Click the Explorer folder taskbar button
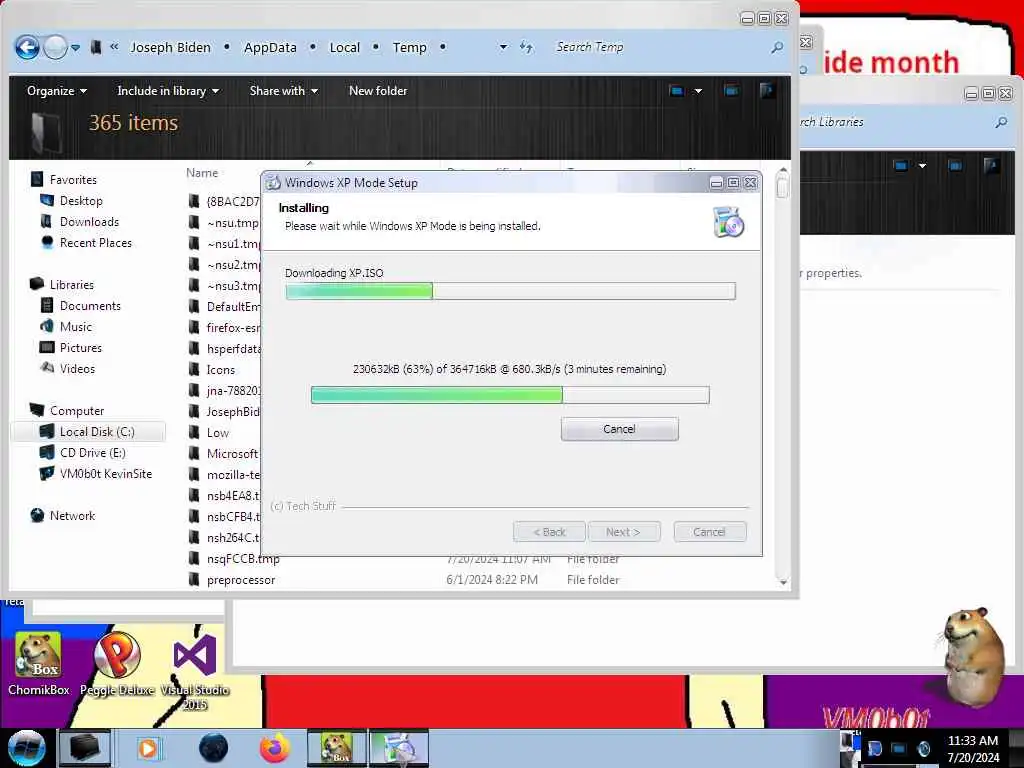 [x=84, y=748]
